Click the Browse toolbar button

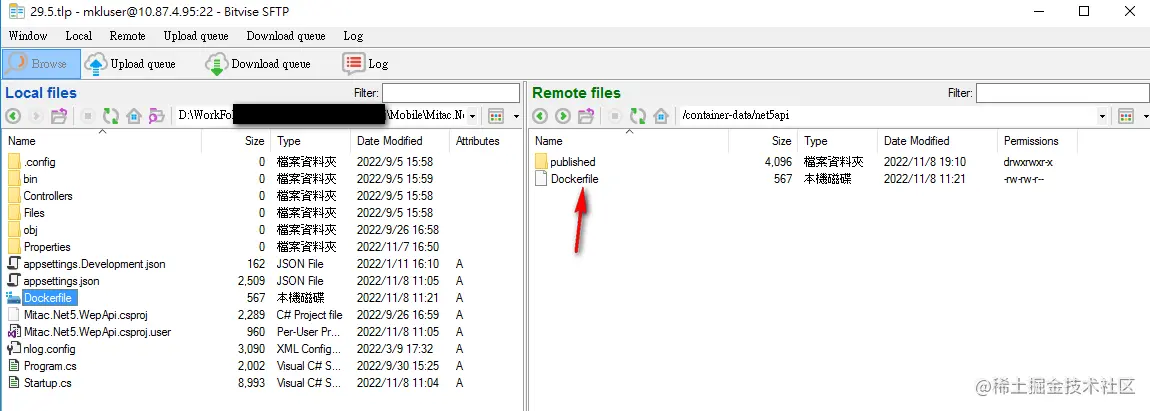[x=41, y=64]
